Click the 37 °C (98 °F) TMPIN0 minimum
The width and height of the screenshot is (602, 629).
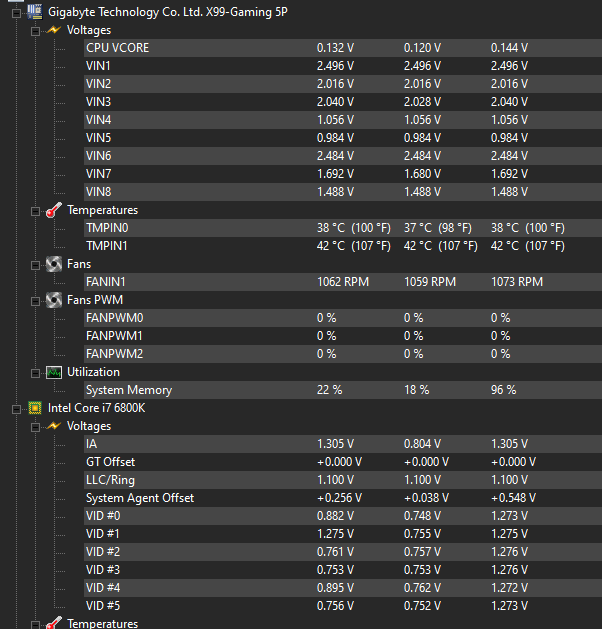click(438, 228)
